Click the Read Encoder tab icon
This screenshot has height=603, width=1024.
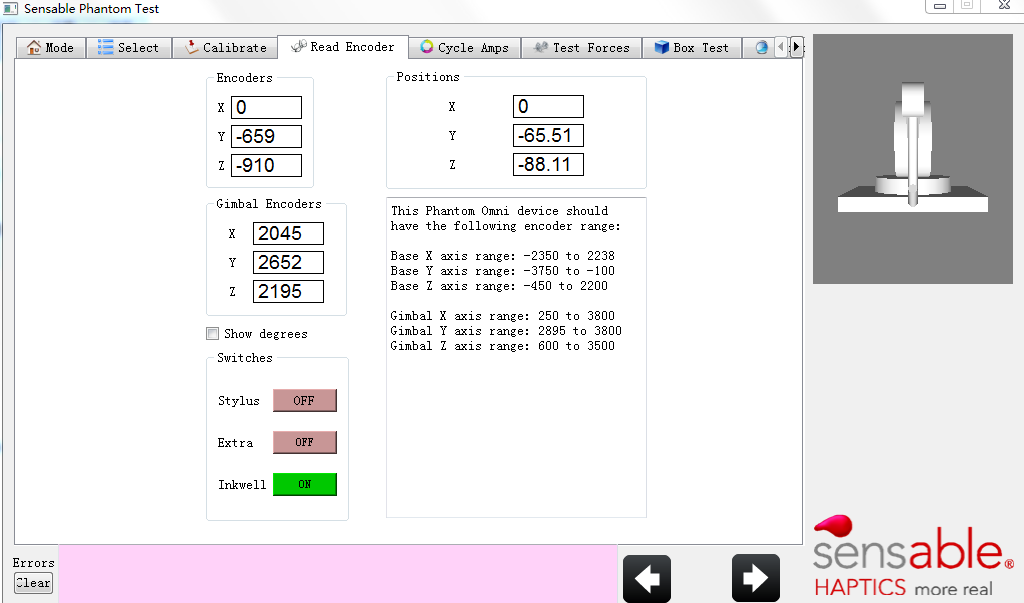coord(298,46)
